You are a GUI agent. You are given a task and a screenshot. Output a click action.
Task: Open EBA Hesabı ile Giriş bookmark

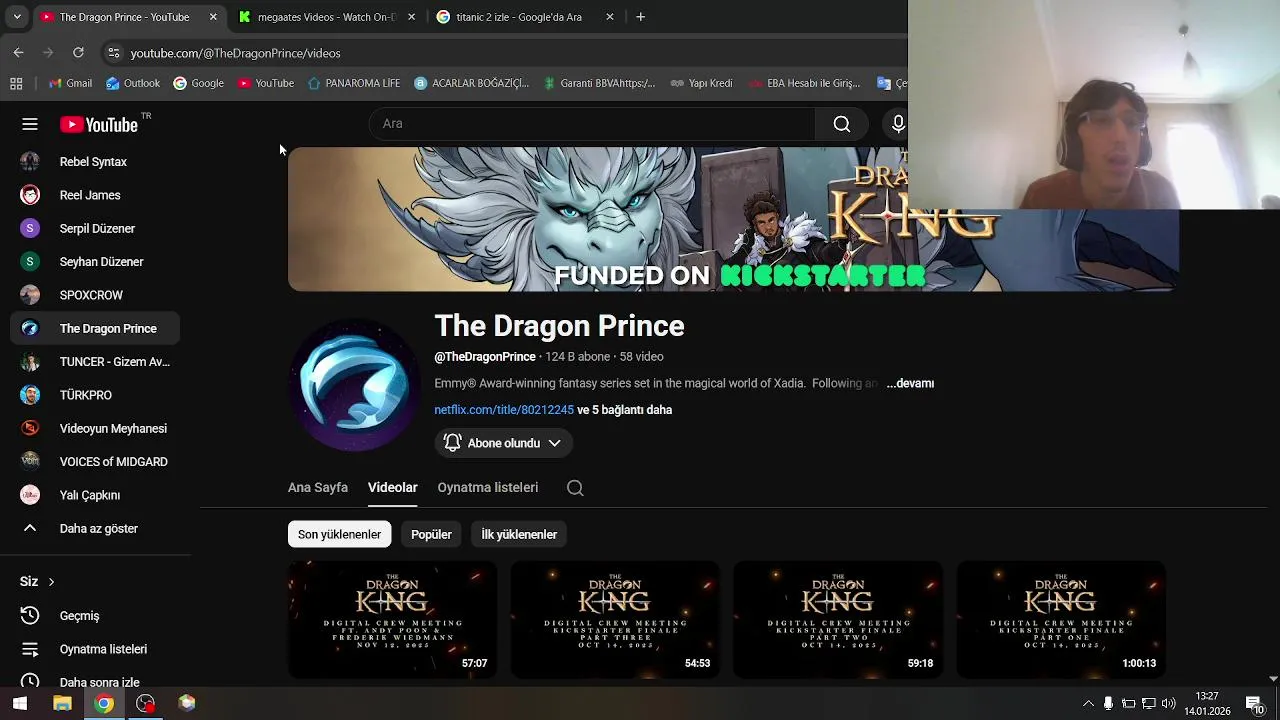805,83
